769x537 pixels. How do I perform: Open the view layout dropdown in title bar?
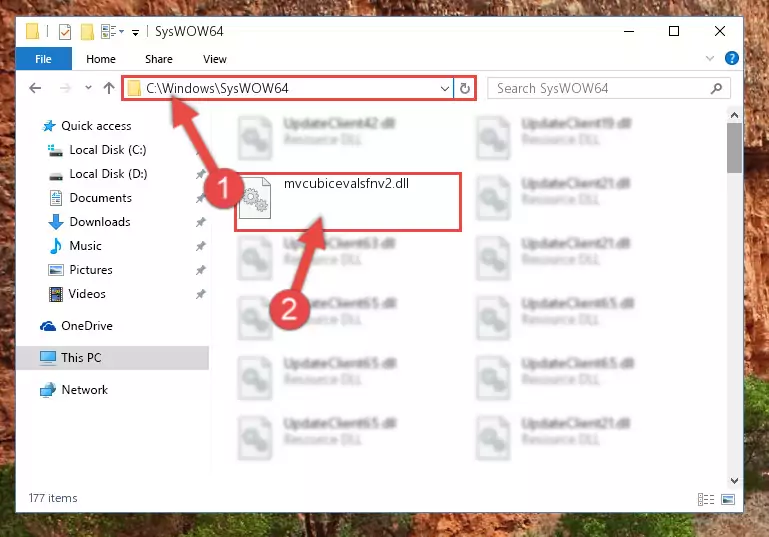tap(112, 32)
